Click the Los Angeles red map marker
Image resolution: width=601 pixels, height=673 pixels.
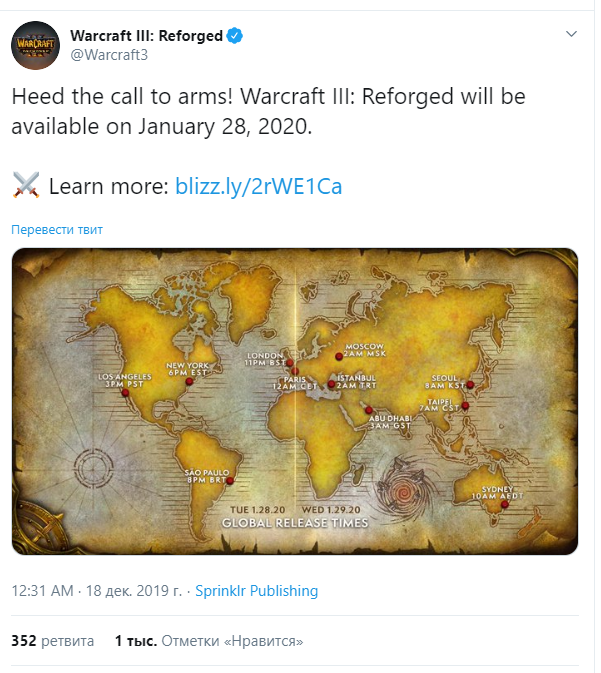click(125, 393)
